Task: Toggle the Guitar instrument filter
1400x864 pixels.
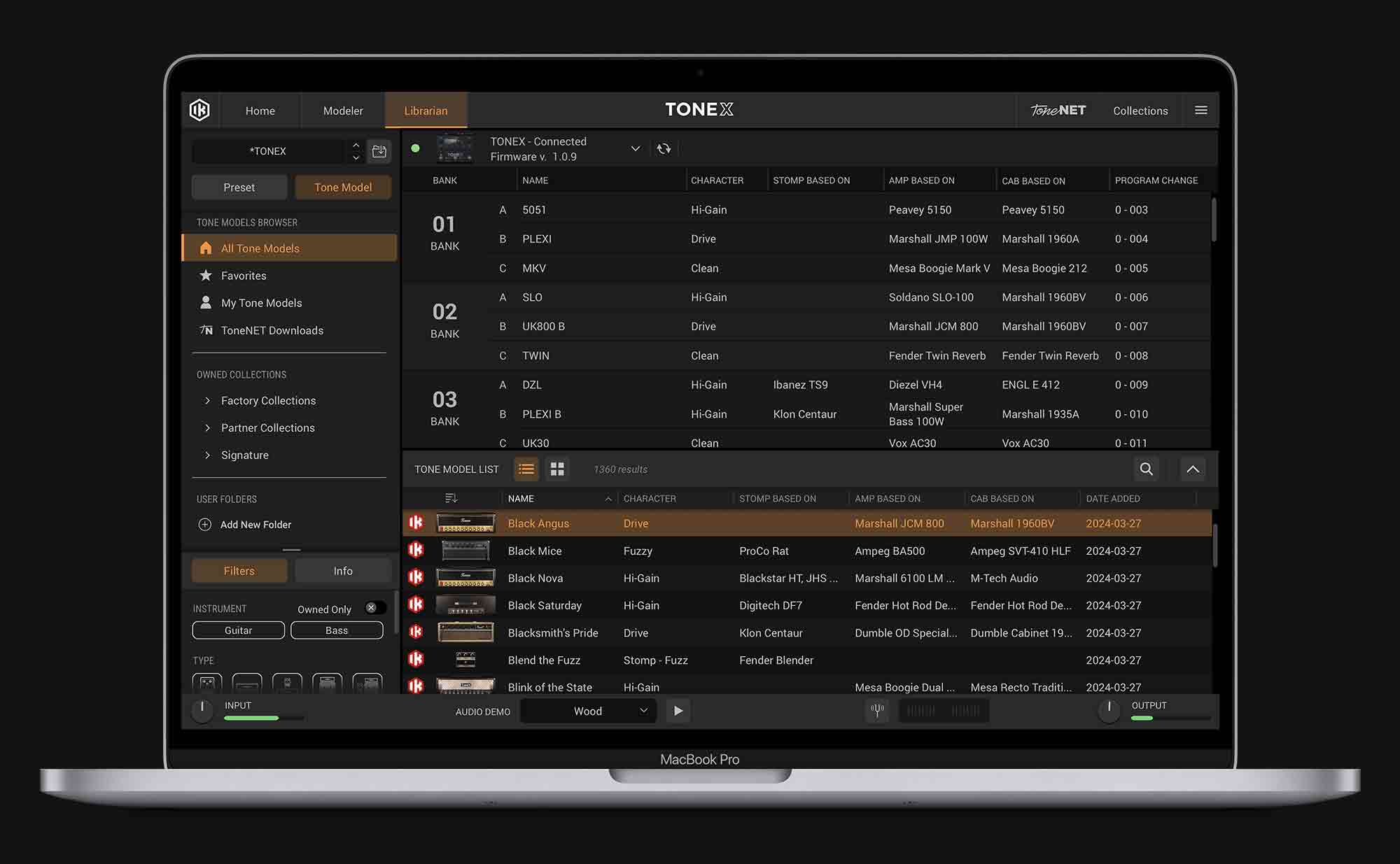Action: point(238,630)
